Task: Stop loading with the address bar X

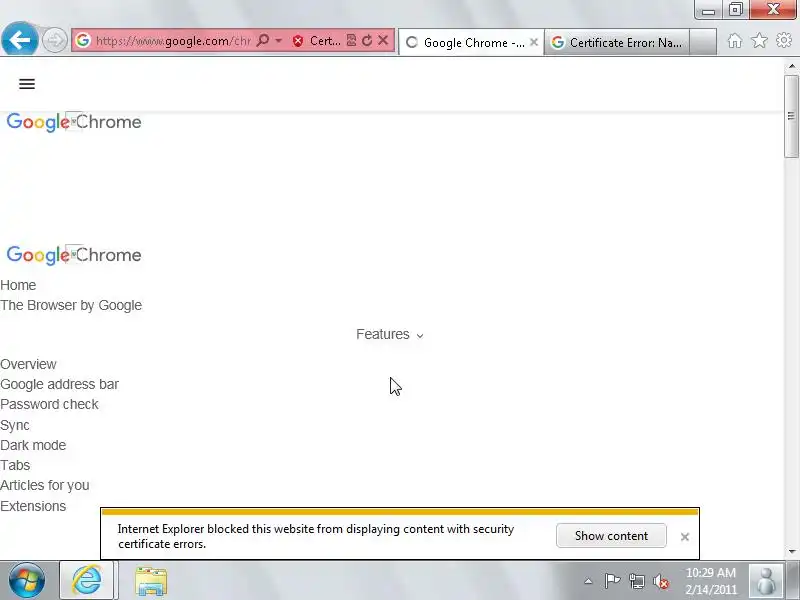Action: [383, 40]
